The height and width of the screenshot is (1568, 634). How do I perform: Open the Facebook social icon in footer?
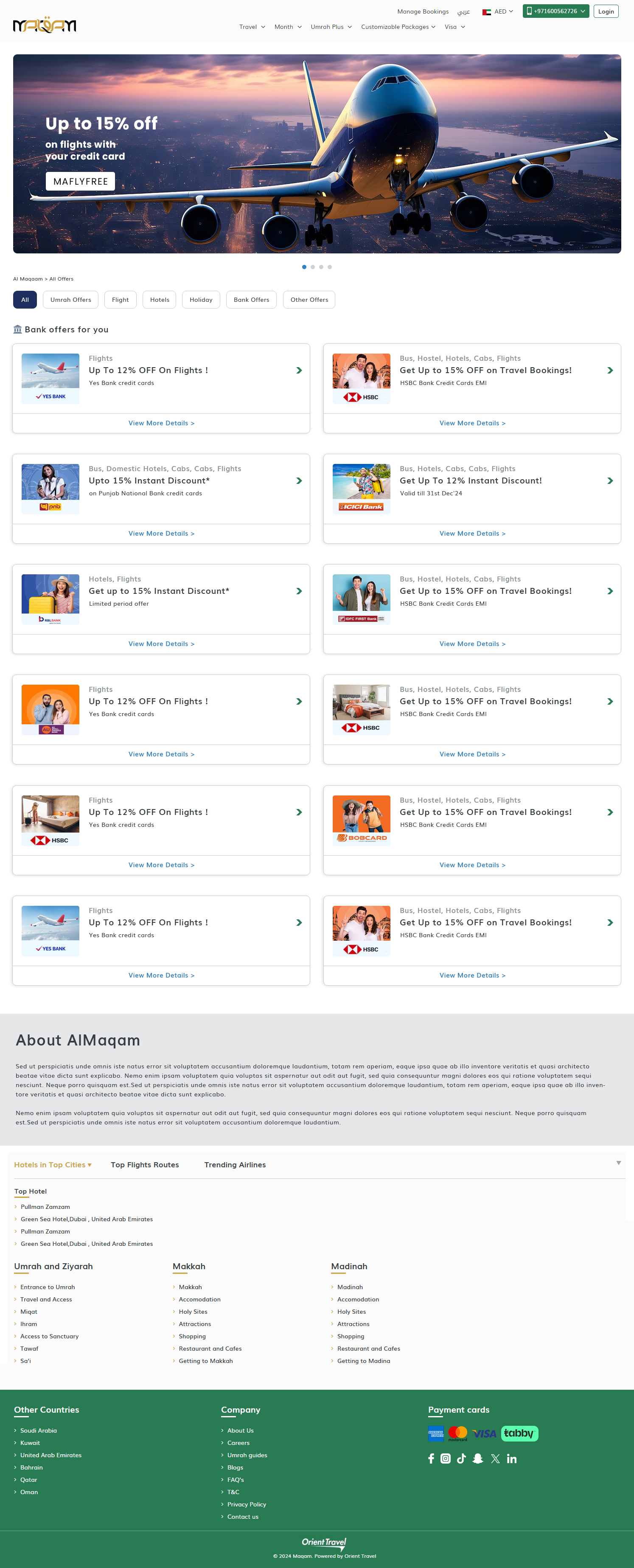coord(431,1458)
